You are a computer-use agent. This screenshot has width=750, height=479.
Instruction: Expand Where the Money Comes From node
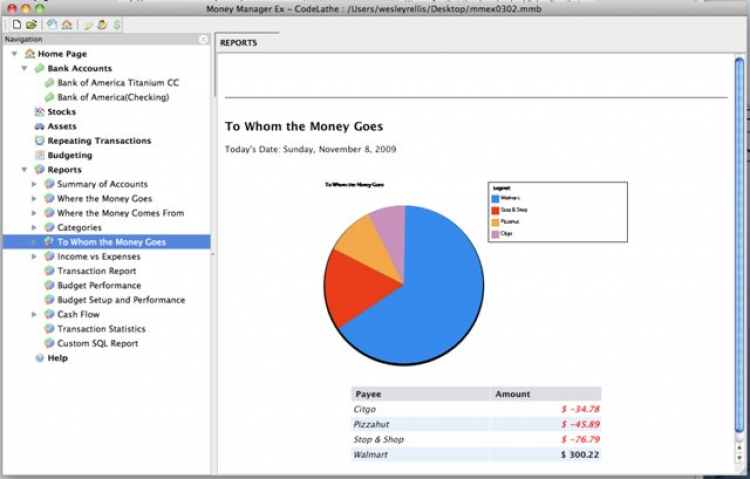point(34,213)
